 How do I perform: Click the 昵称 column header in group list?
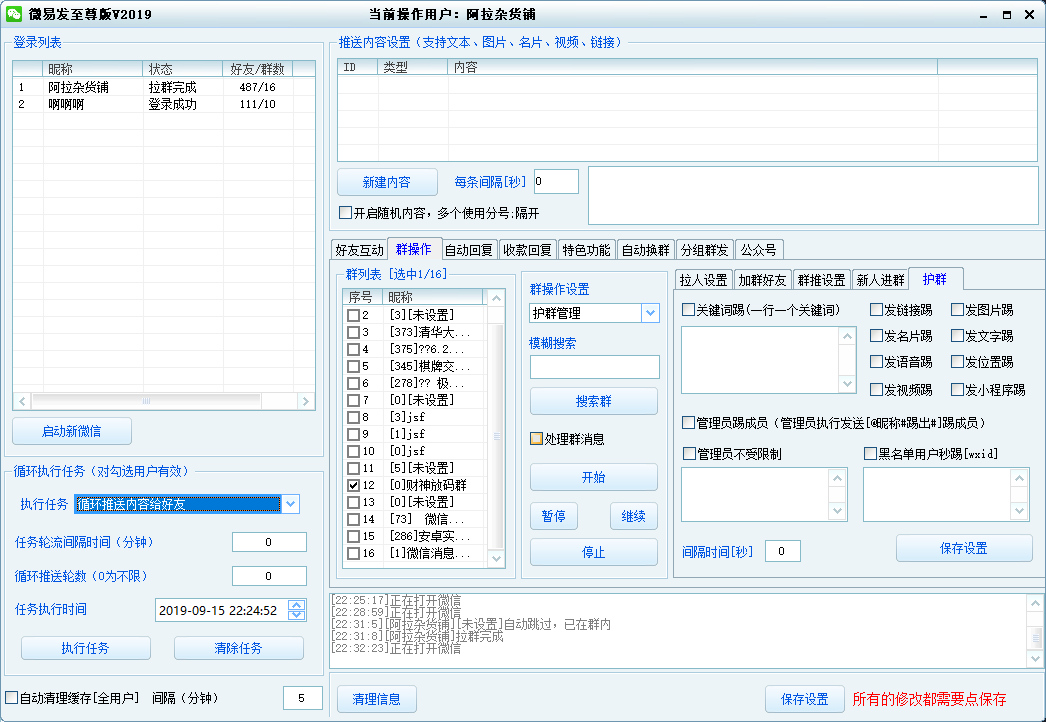pyautogui.click(x=434, y=297)
